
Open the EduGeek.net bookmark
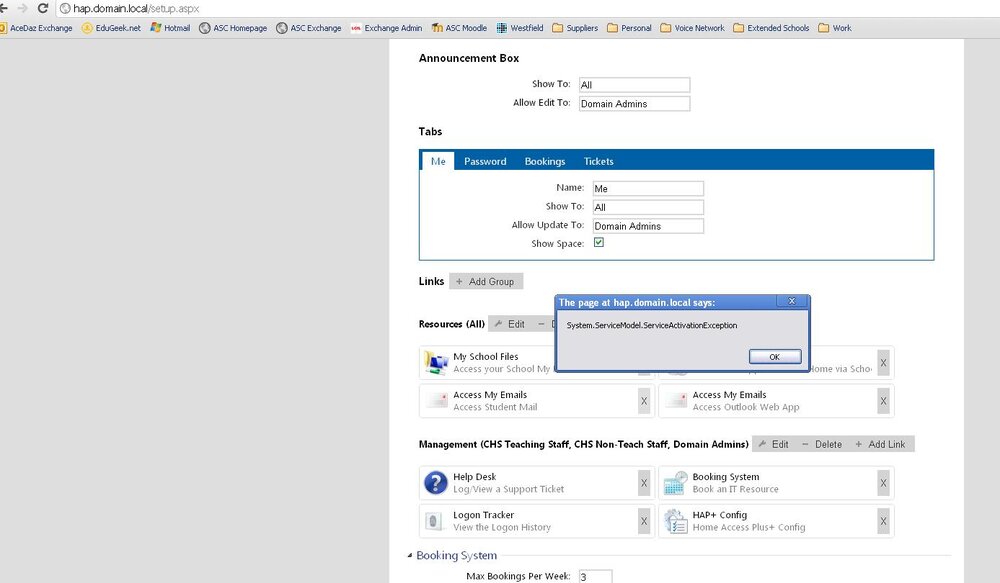pyautogui.click(x=112, y=28)
